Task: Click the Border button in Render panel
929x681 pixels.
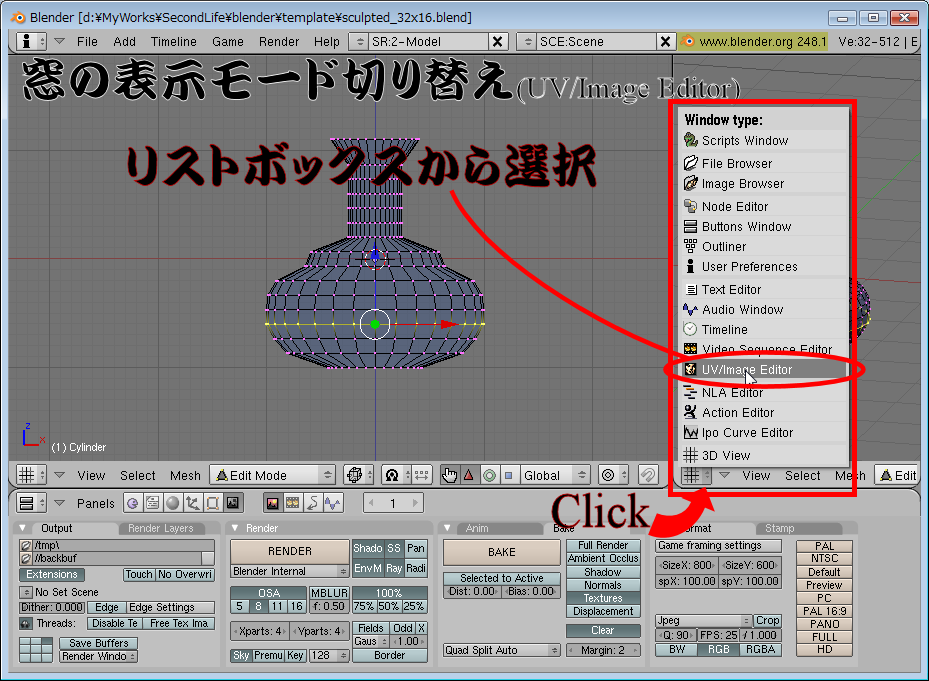Action: (x=390, y=656)
